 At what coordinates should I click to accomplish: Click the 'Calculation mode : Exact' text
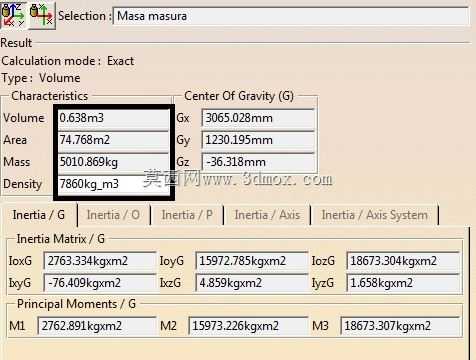click(x=68, y=61)
